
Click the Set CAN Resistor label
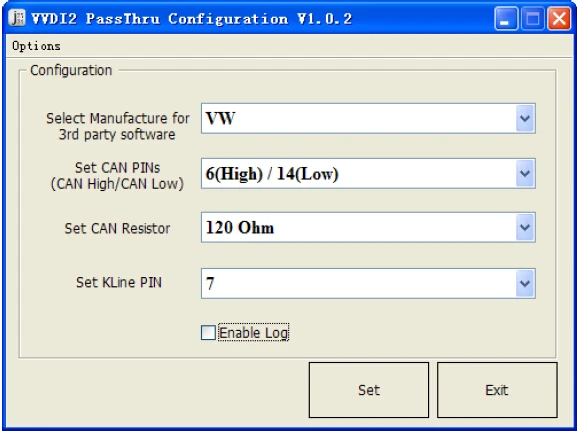point(117,229)
